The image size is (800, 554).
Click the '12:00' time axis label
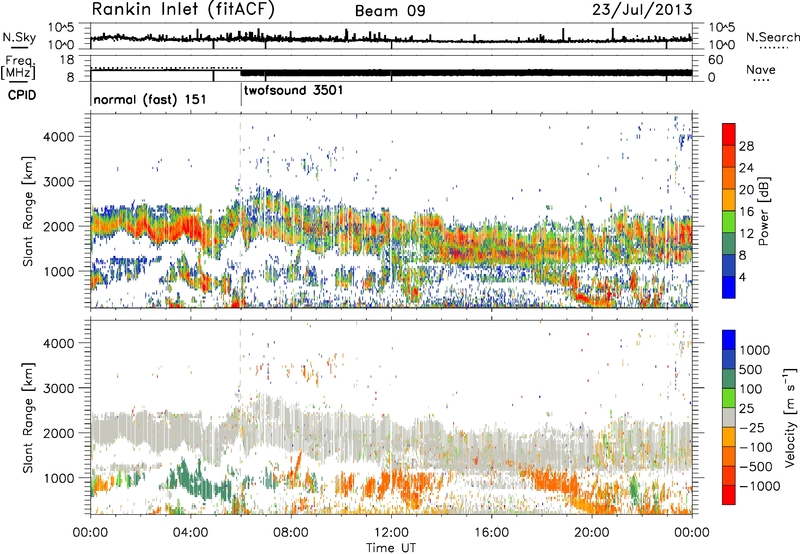[x=391, y=533]
